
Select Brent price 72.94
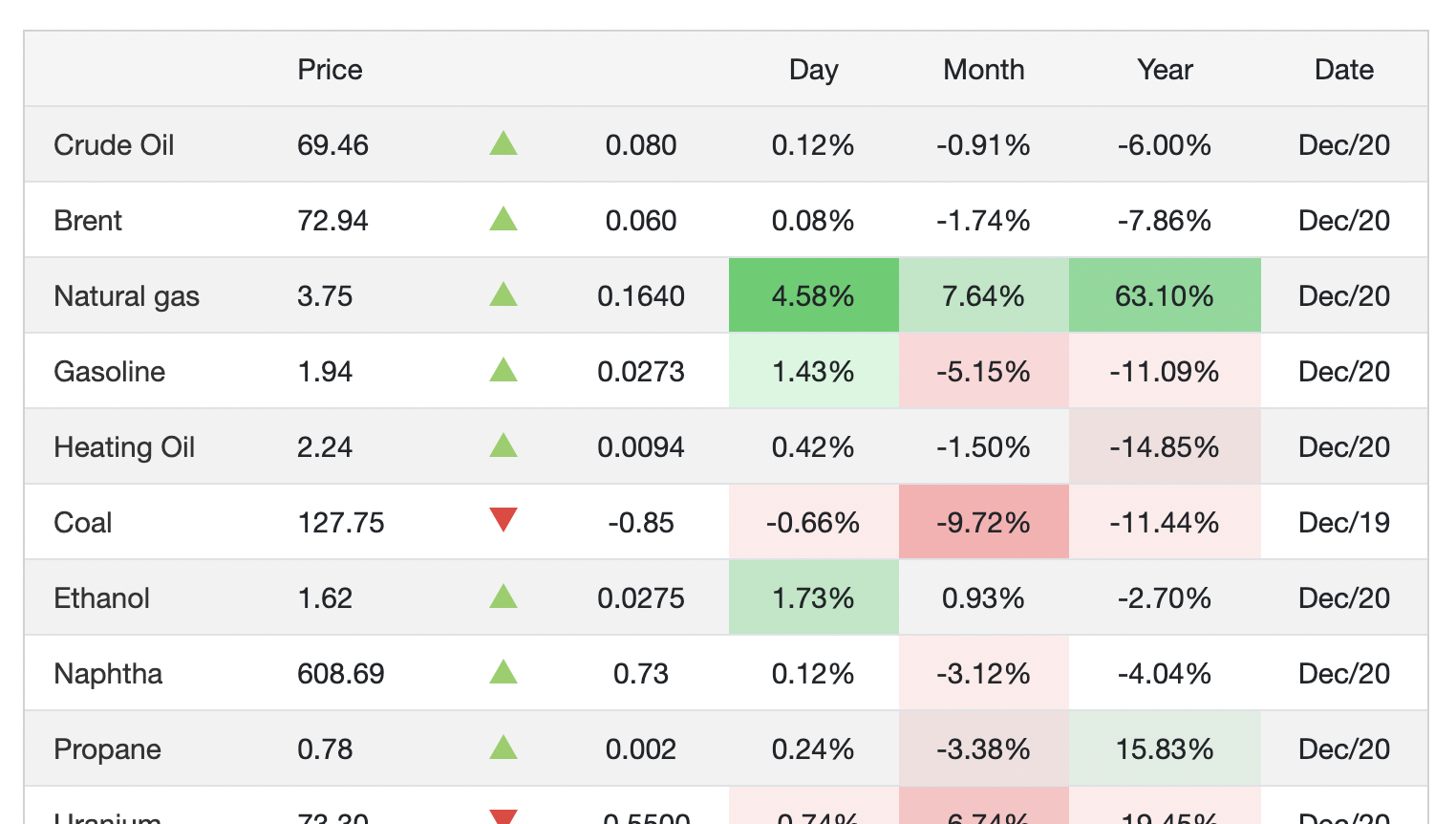coord(332,221)
